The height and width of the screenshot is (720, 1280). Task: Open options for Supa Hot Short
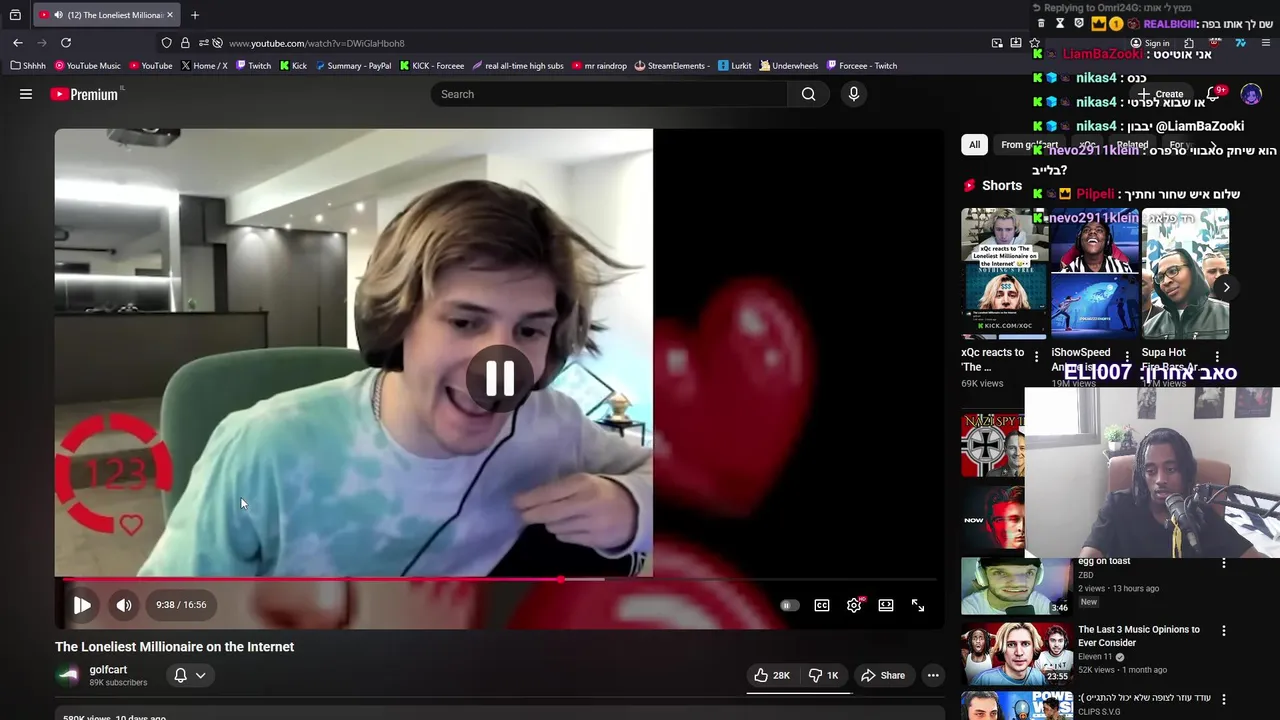pos(1217,357)
